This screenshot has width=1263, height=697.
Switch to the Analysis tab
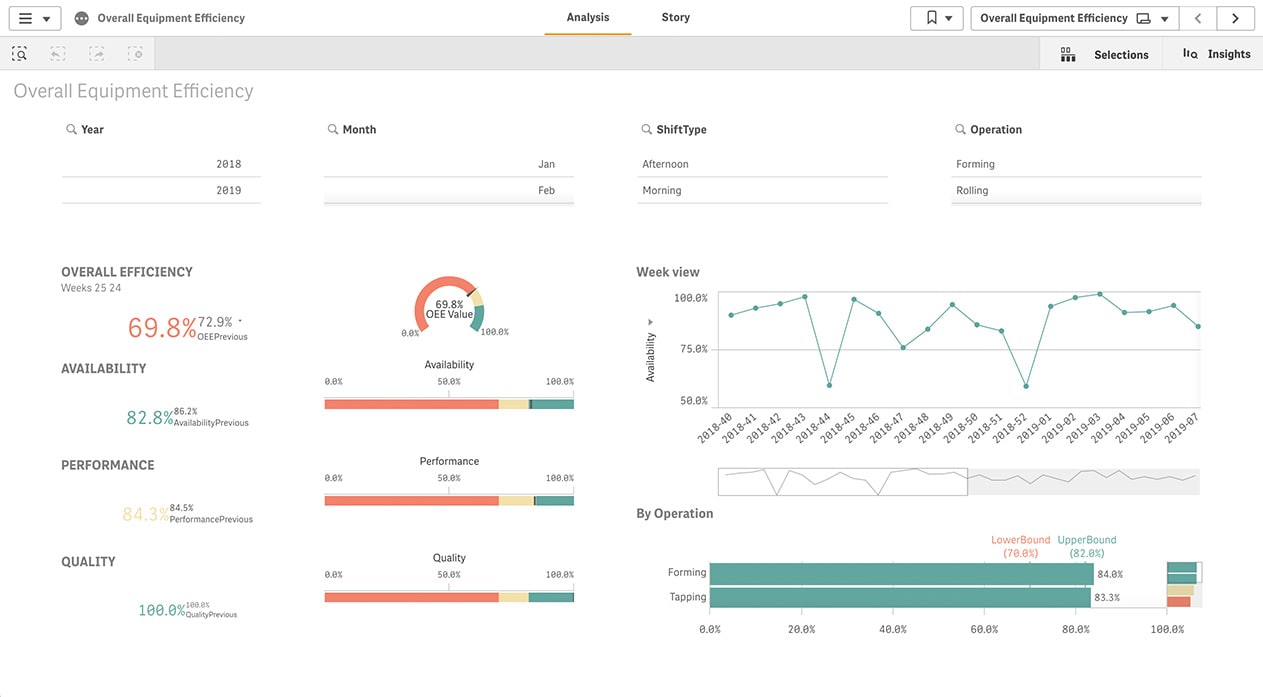pos(587,17)
